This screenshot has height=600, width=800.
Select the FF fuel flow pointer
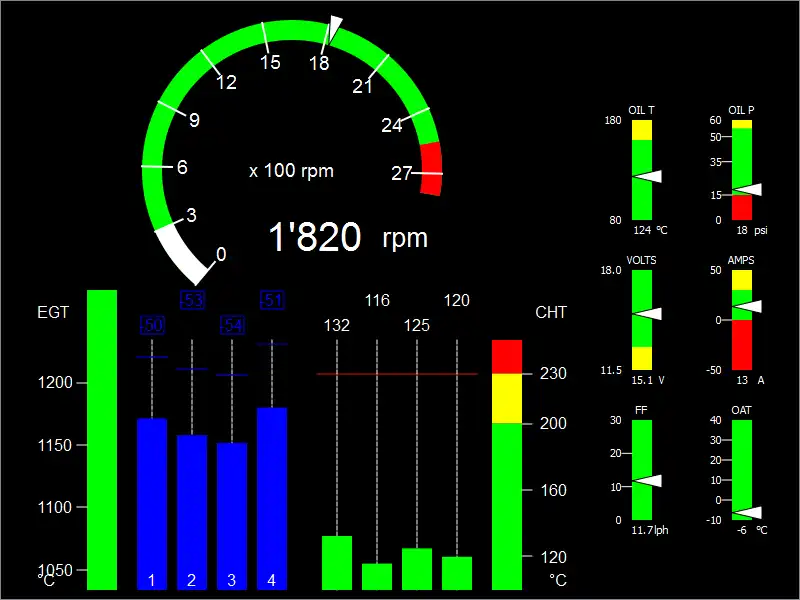coord(647,481)
